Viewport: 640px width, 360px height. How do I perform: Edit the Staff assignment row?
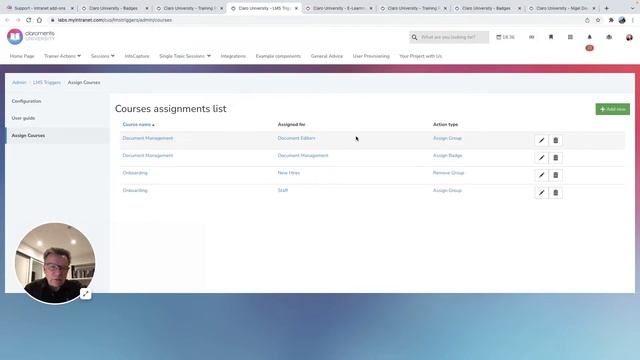[x=541, y=193]
